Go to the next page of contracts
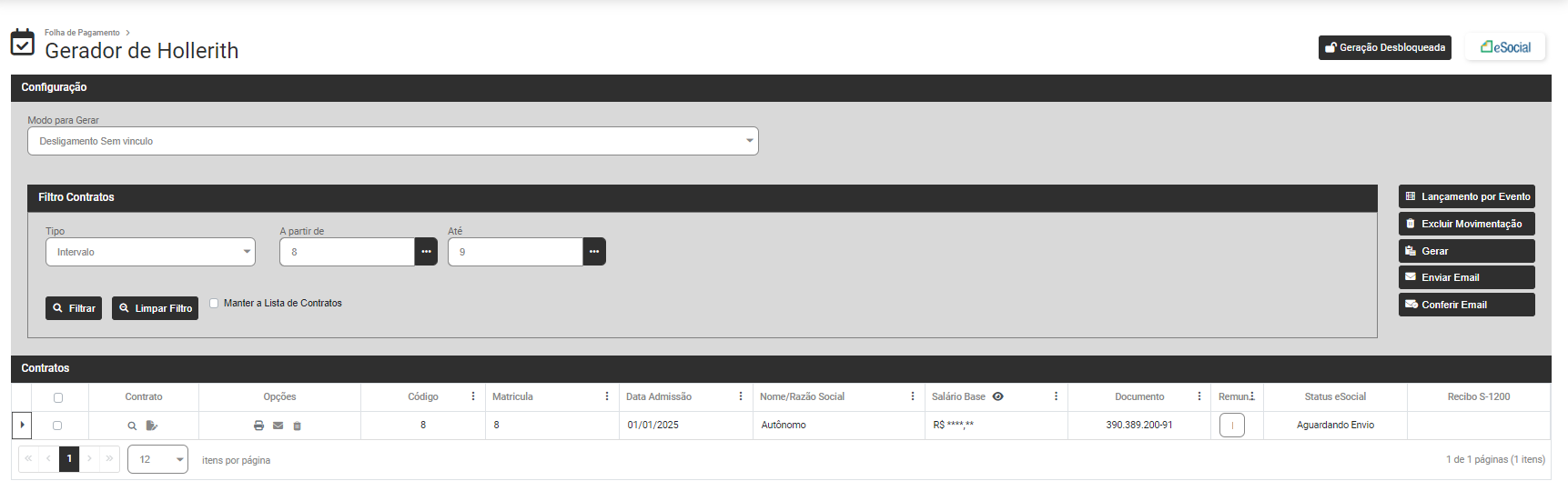 89,458
